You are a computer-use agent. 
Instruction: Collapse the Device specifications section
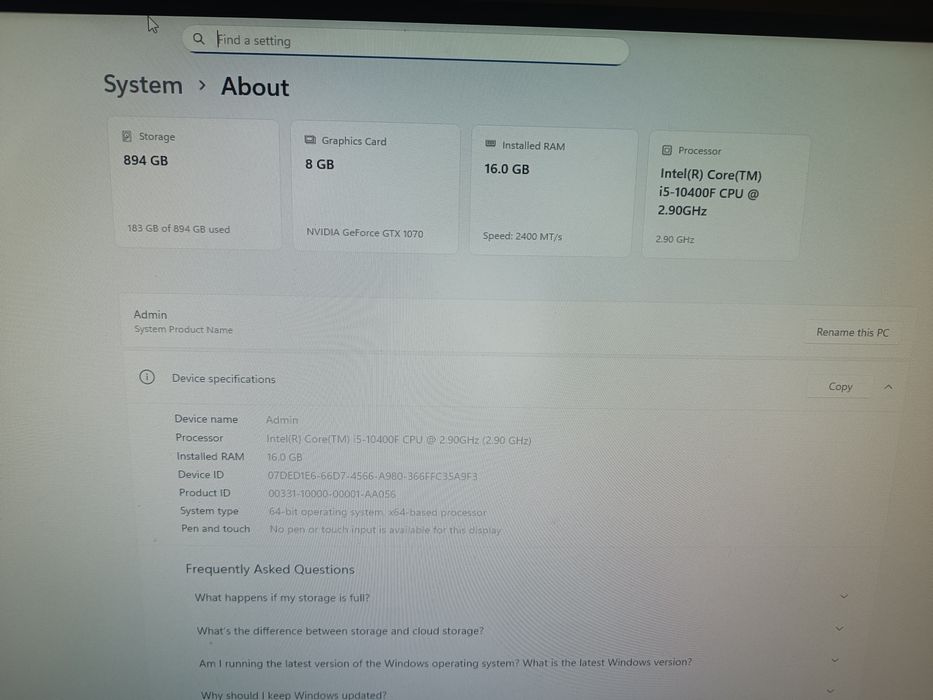(x=888, y=387)
